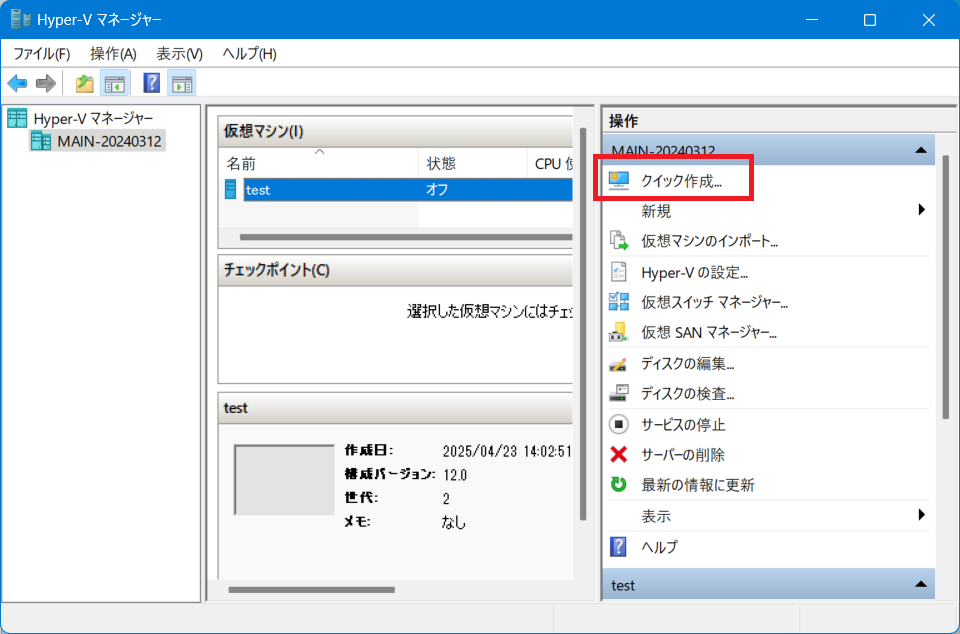Click the Help question mark toolbar icon
The width and height of the screenshot is (960, 634).
pyautogui.click(x=151, y=83)
